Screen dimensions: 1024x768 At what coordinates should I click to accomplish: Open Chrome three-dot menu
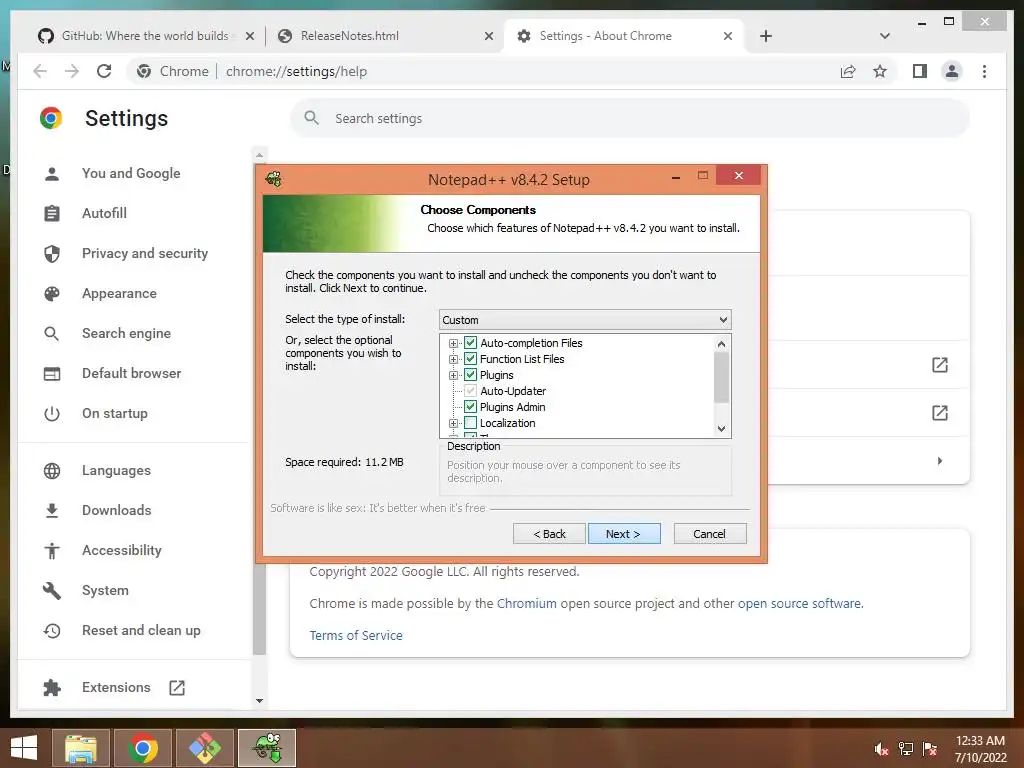pos(984,71)
